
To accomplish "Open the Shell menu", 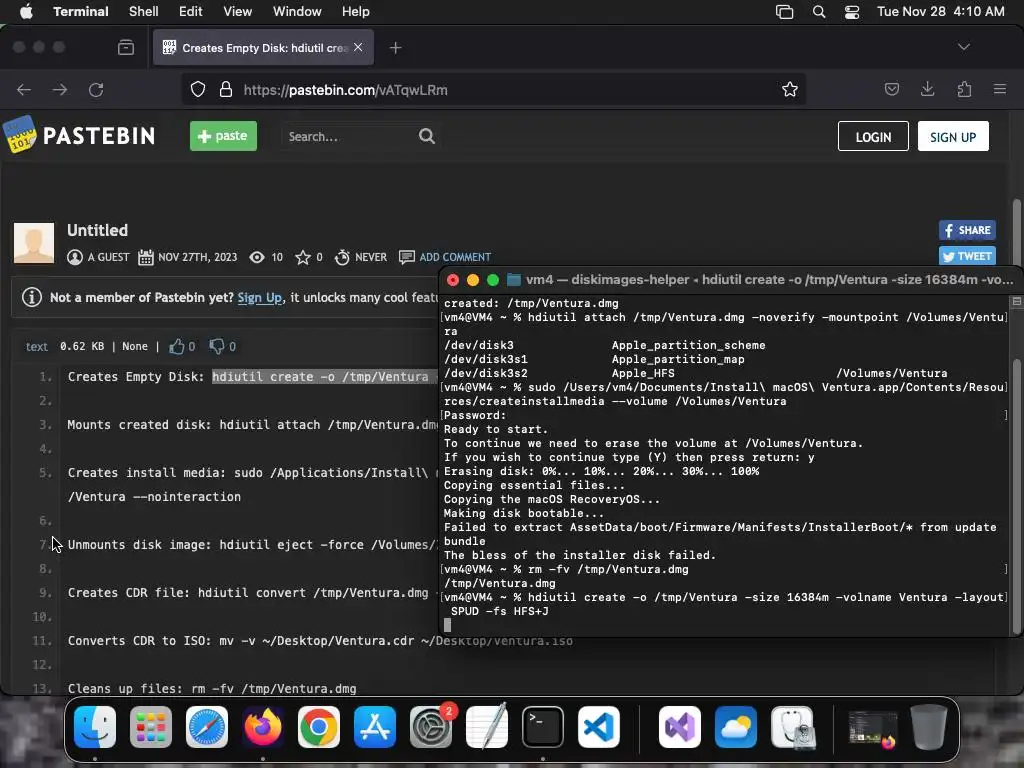I will [143, 11].
